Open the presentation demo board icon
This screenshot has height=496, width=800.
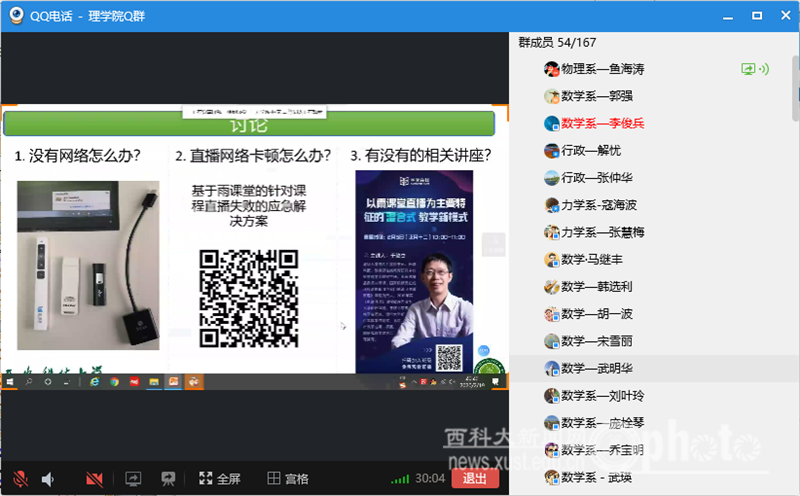pos(168,479)
